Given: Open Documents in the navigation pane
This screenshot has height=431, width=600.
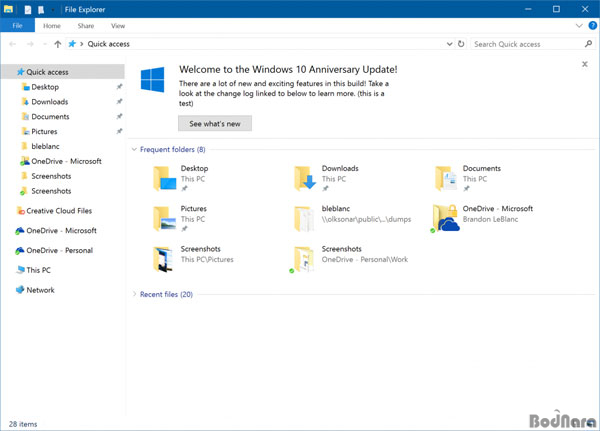Looking at the screenshot, I should tap(50, 117).
